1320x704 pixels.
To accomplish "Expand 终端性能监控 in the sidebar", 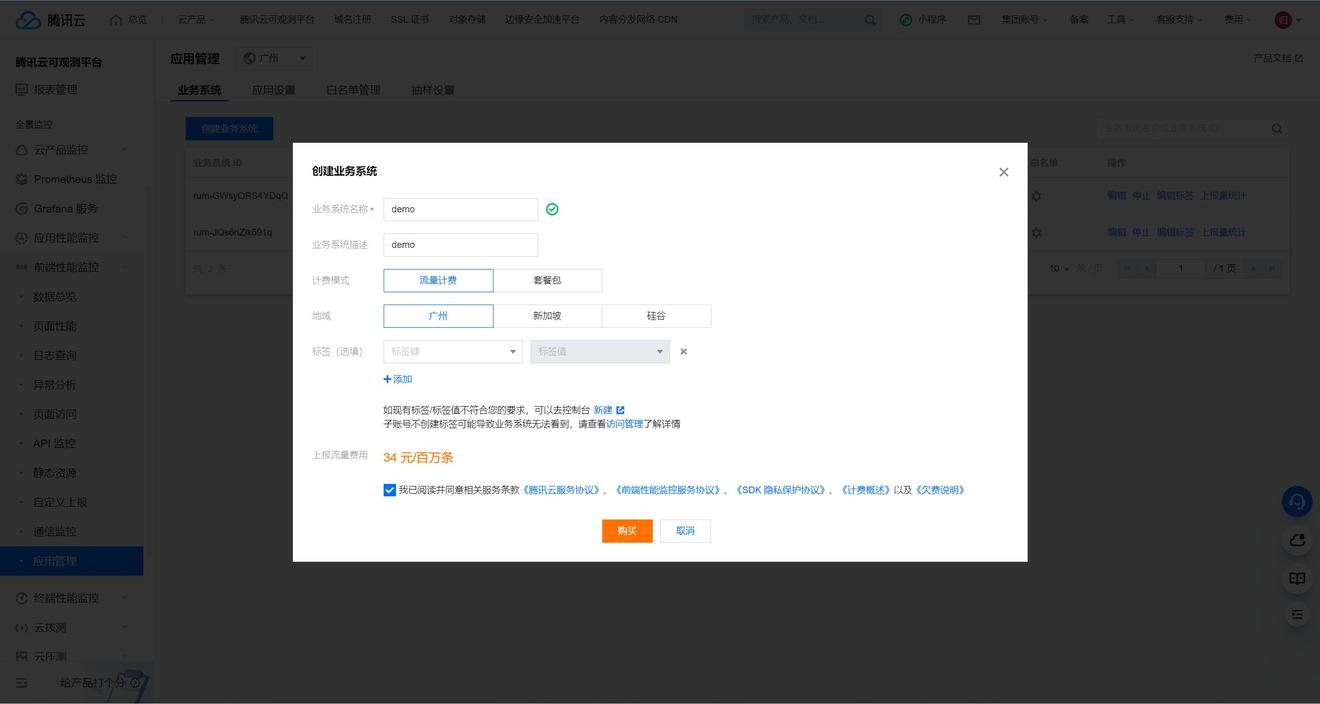I will click(x=66, y=598).
